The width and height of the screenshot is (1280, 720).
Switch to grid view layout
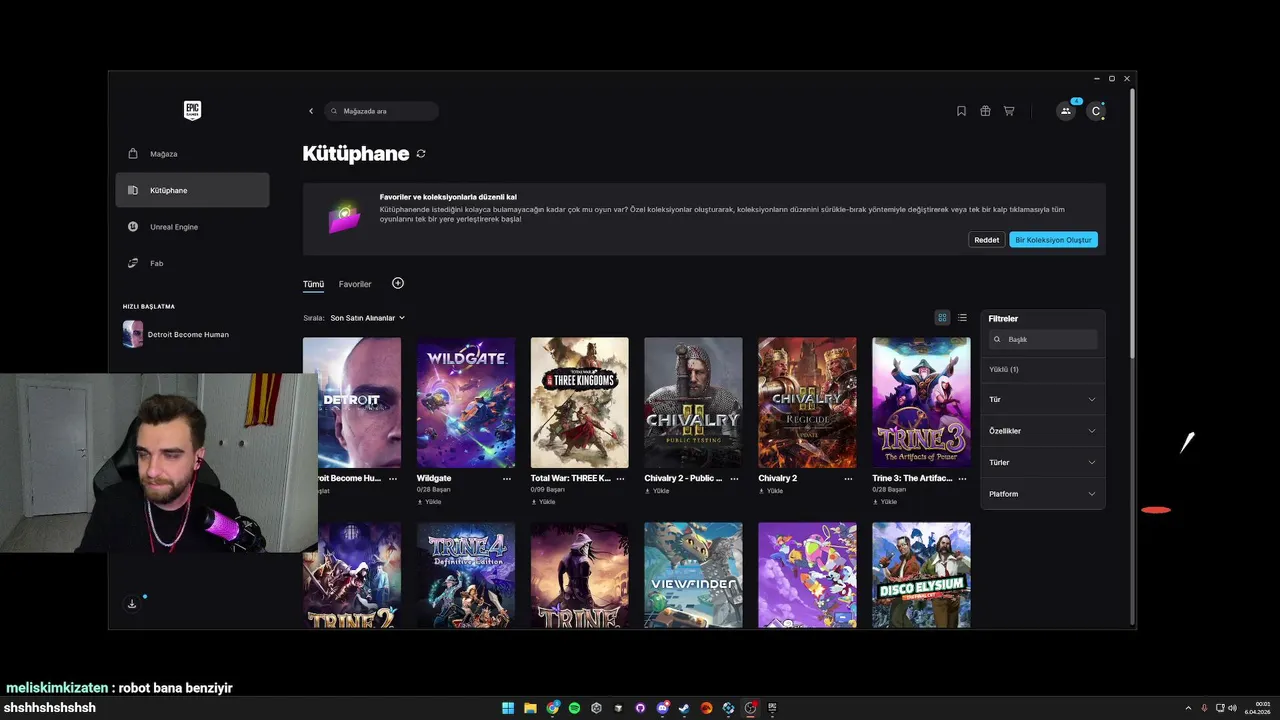[x=942, y=318]
